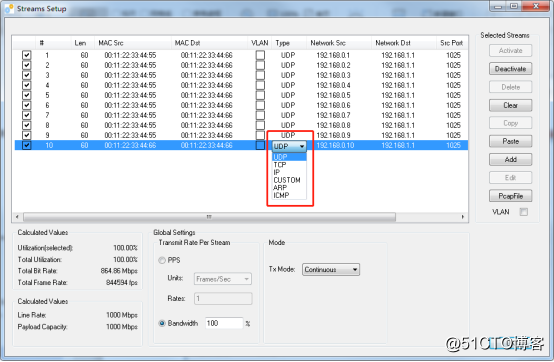Untick the checkbox for stream 1
Screen dimensions: 554x362
click(26, 55)
